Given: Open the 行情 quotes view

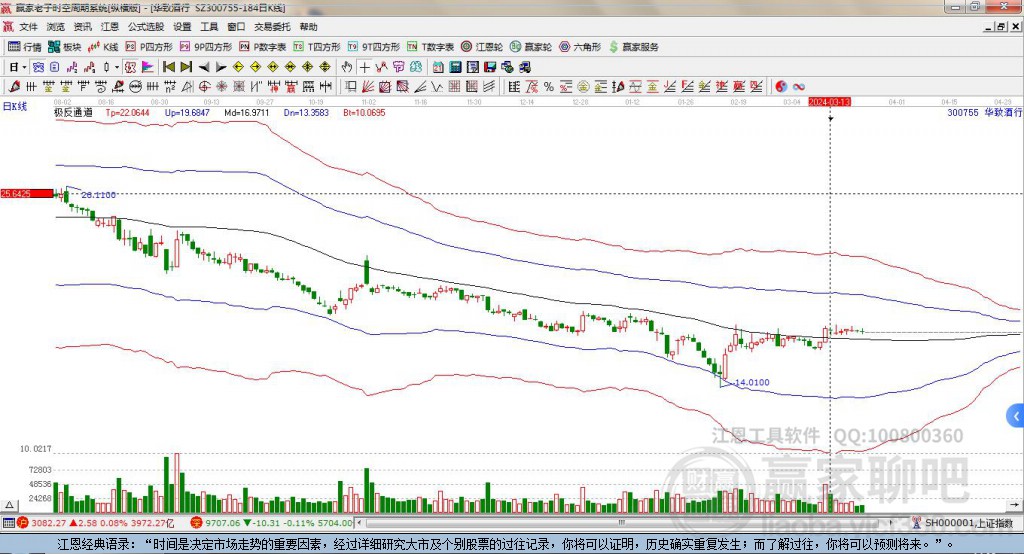Looking at the screenshot, I should (25, 47).
